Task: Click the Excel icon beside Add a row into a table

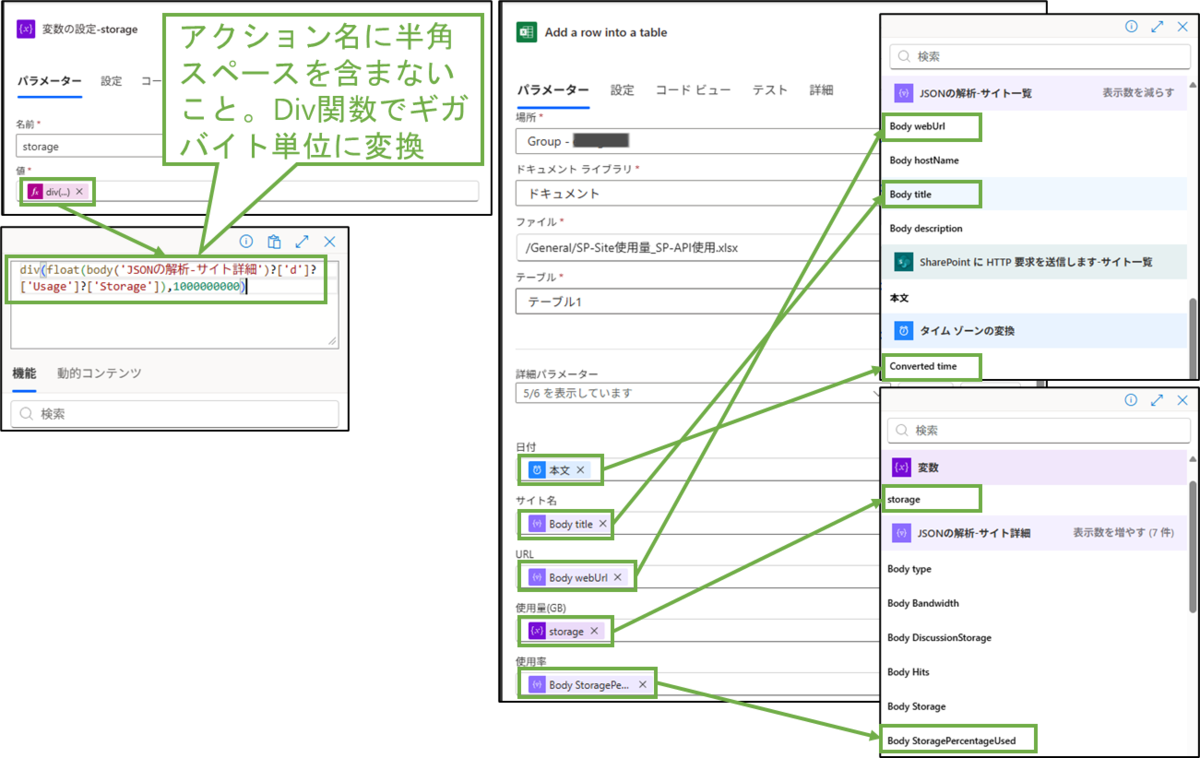Action: coord(525,32)
